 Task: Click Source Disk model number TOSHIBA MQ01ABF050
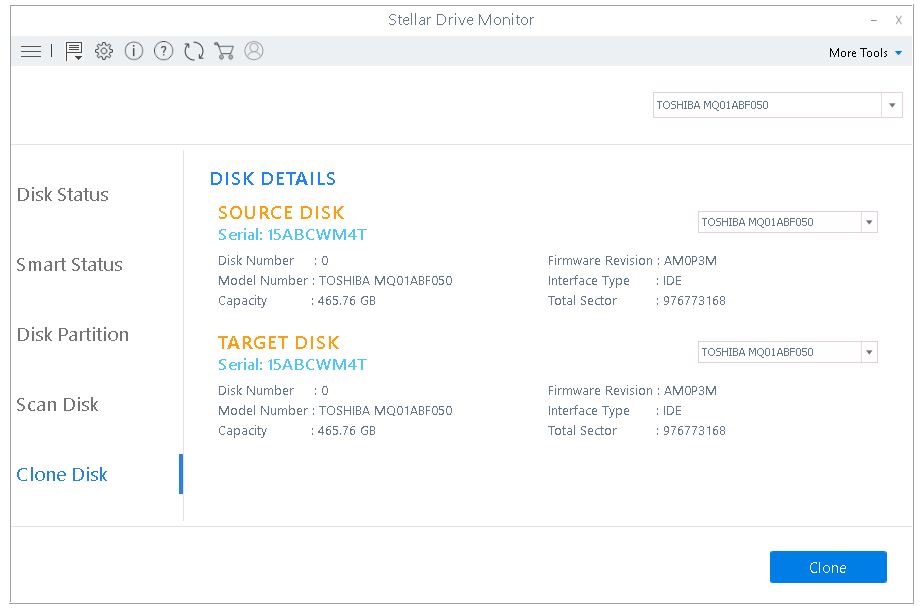[385, 281]
